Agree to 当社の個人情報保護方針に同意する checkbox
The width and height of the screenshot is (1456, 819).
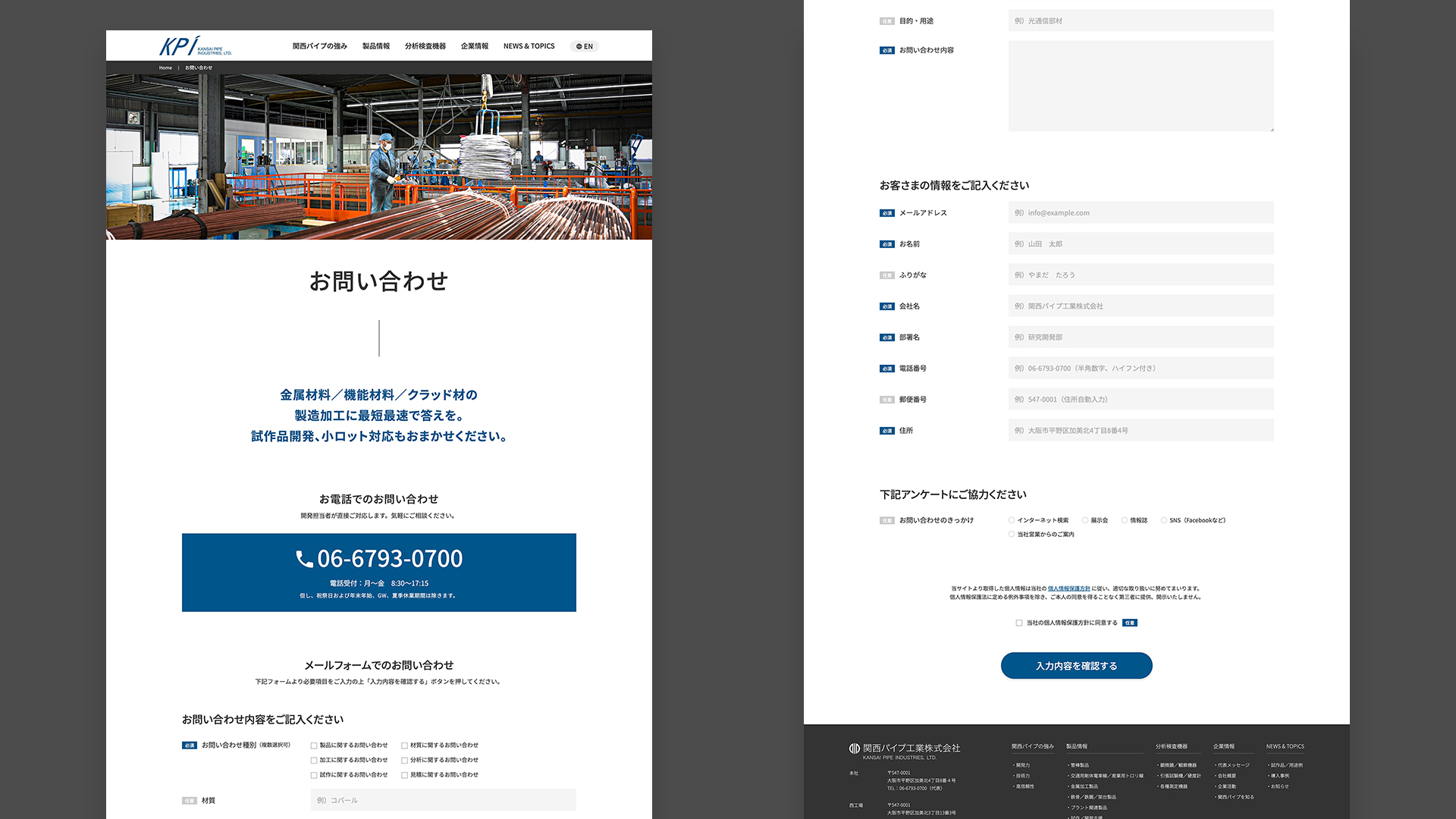pos(1019,623)
